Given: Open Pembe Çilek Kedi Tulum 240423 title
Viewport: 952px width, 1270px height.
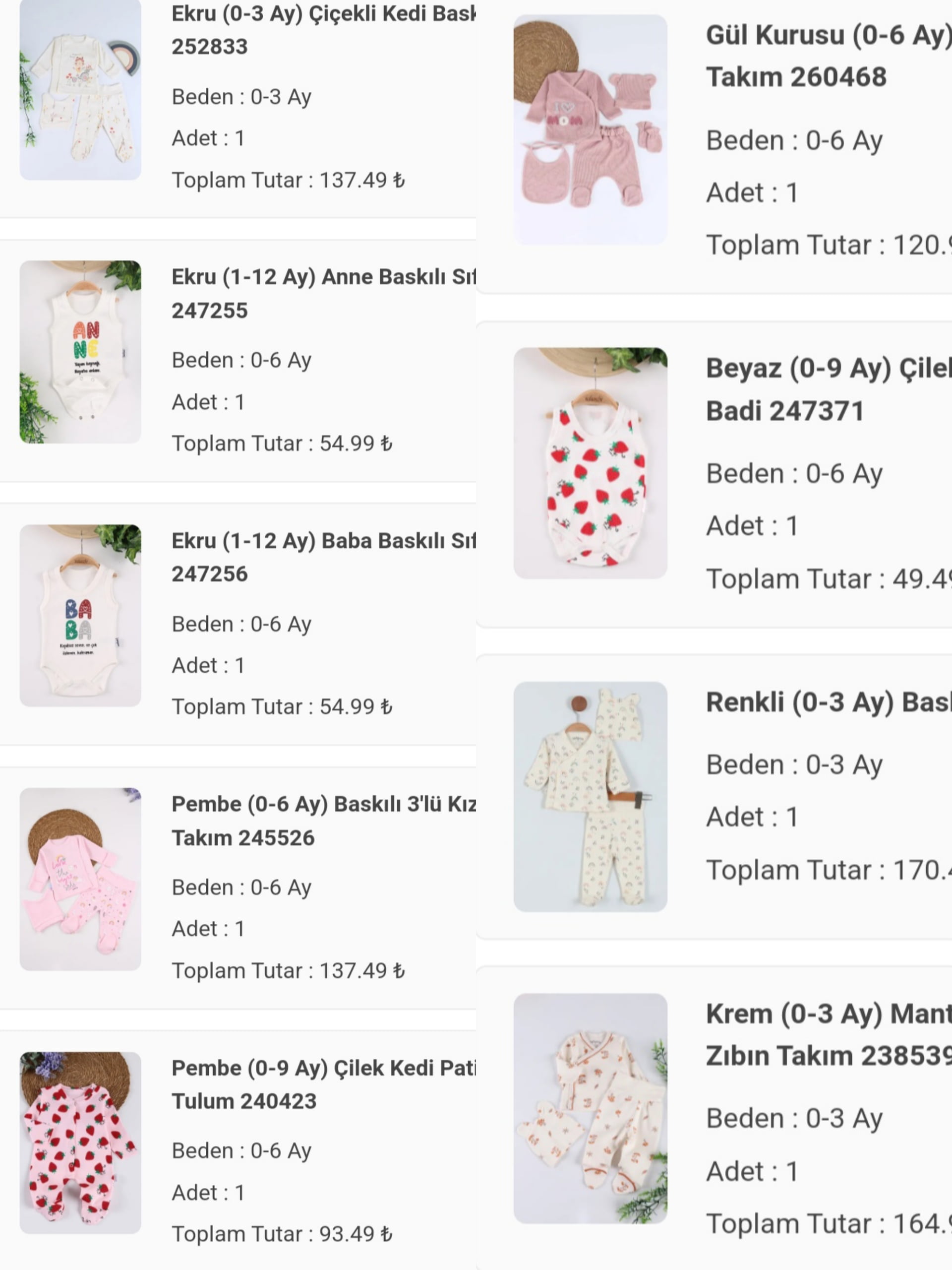Looking at the screenshot, I should 323,1084.
